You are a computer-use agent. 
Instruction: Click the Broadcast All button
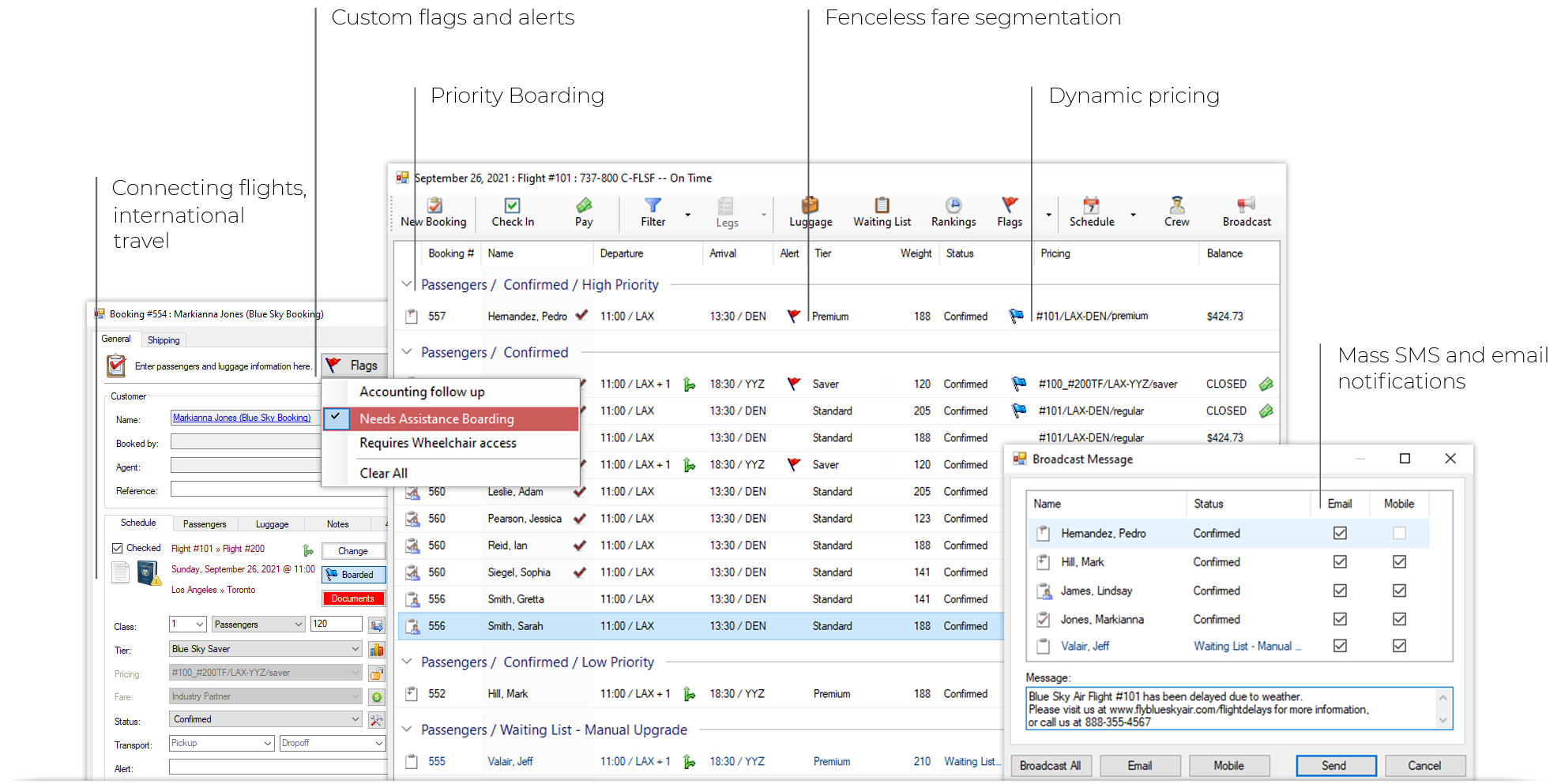tap(1051, 766)
